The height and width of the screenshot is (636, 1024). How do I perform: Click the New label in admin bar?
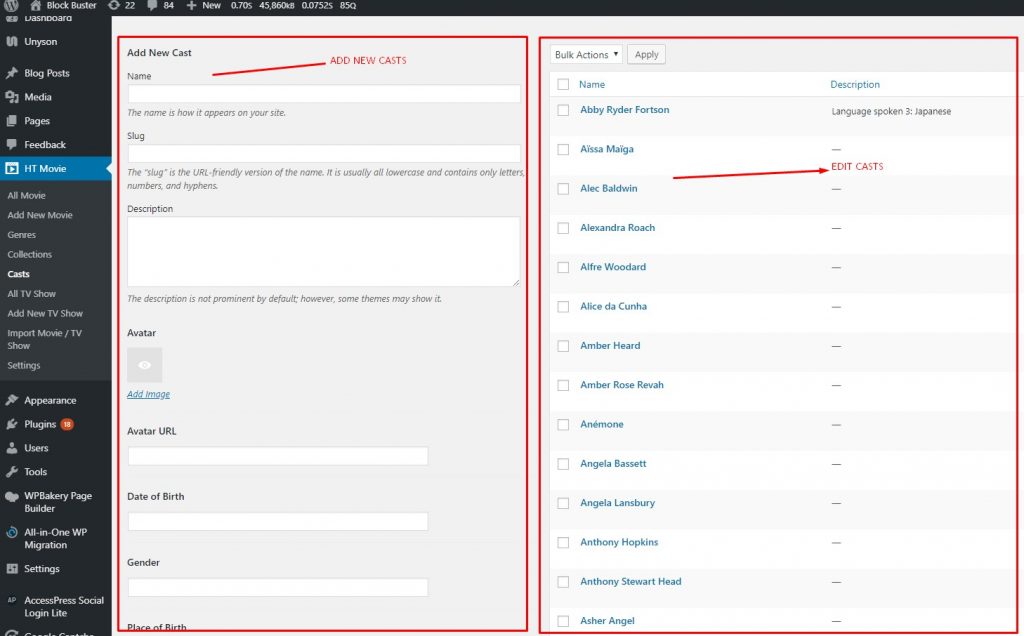pos(211,5)
